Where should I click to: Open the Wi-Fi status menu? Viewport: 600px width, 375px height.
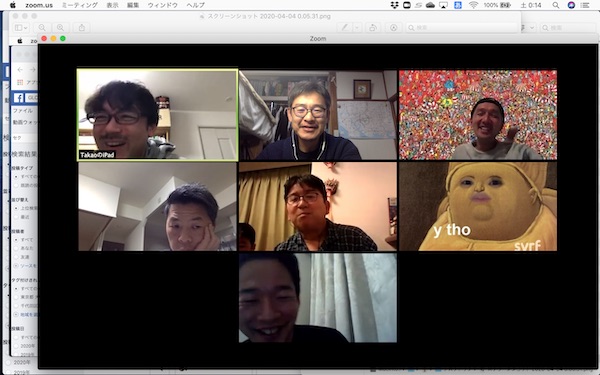click(x=473, y=5)
